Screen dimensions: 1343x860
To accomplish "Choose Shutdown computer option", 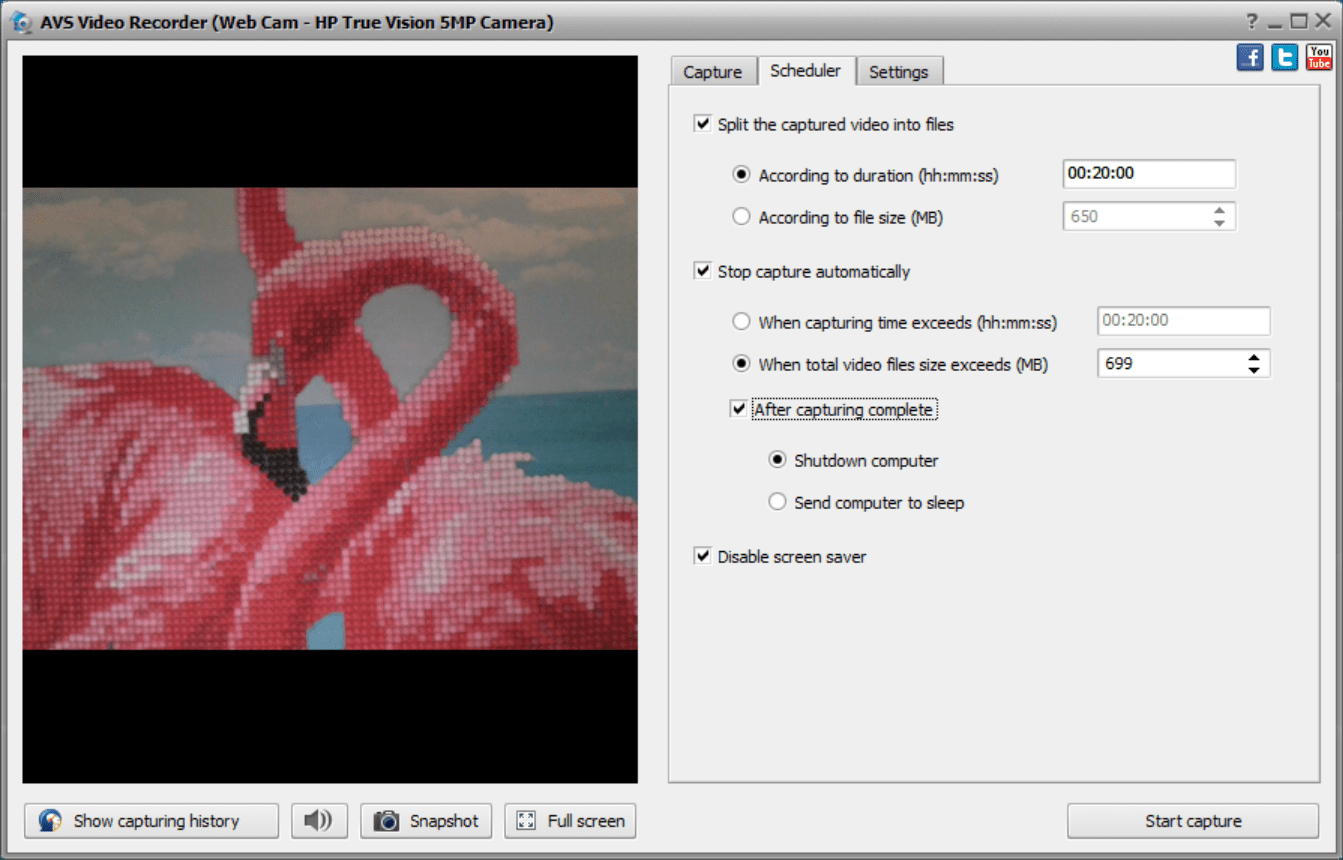I will tap(777, 460).
